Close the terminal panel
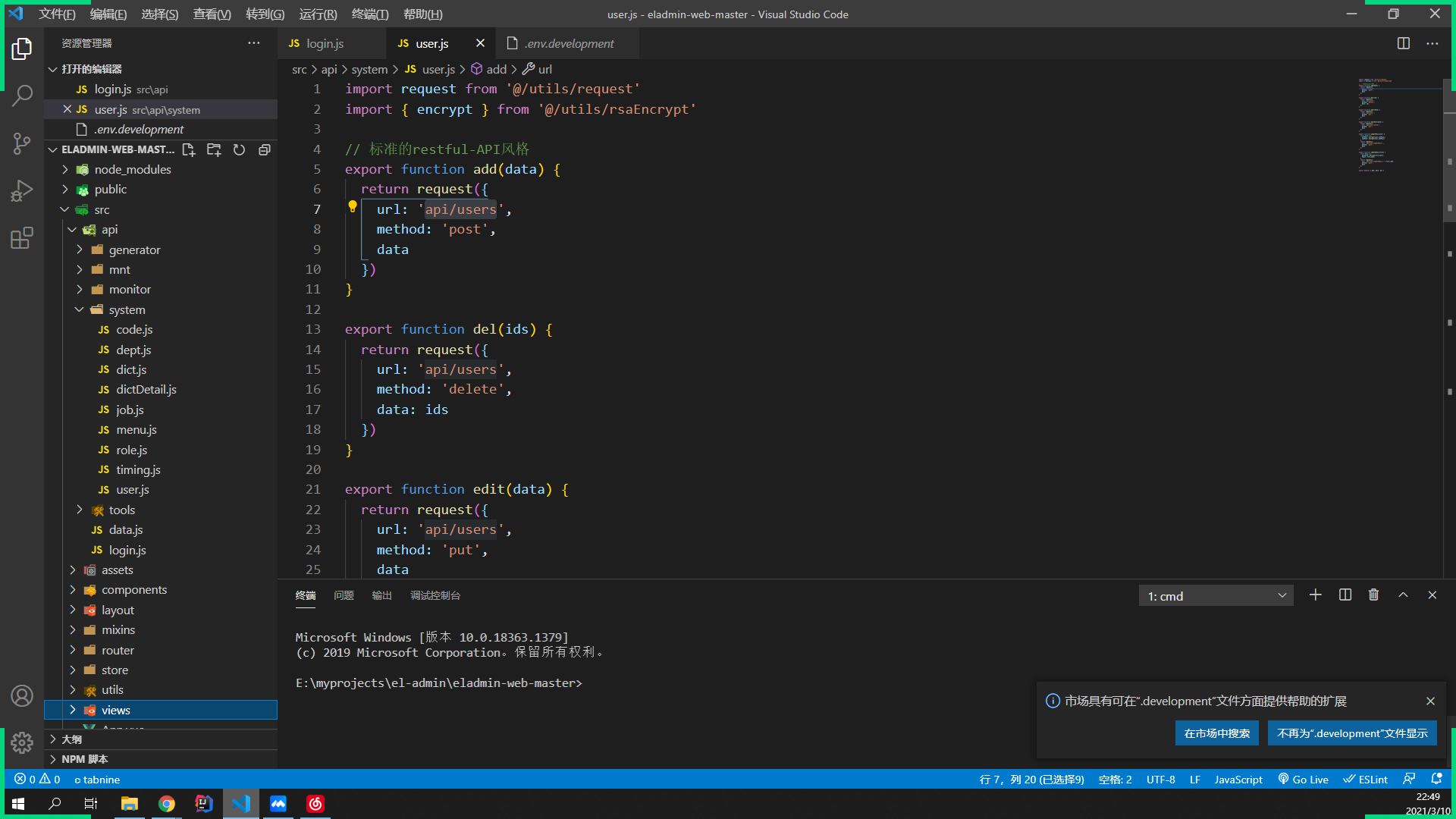 pyautogui.click(x=1432, y=595)
